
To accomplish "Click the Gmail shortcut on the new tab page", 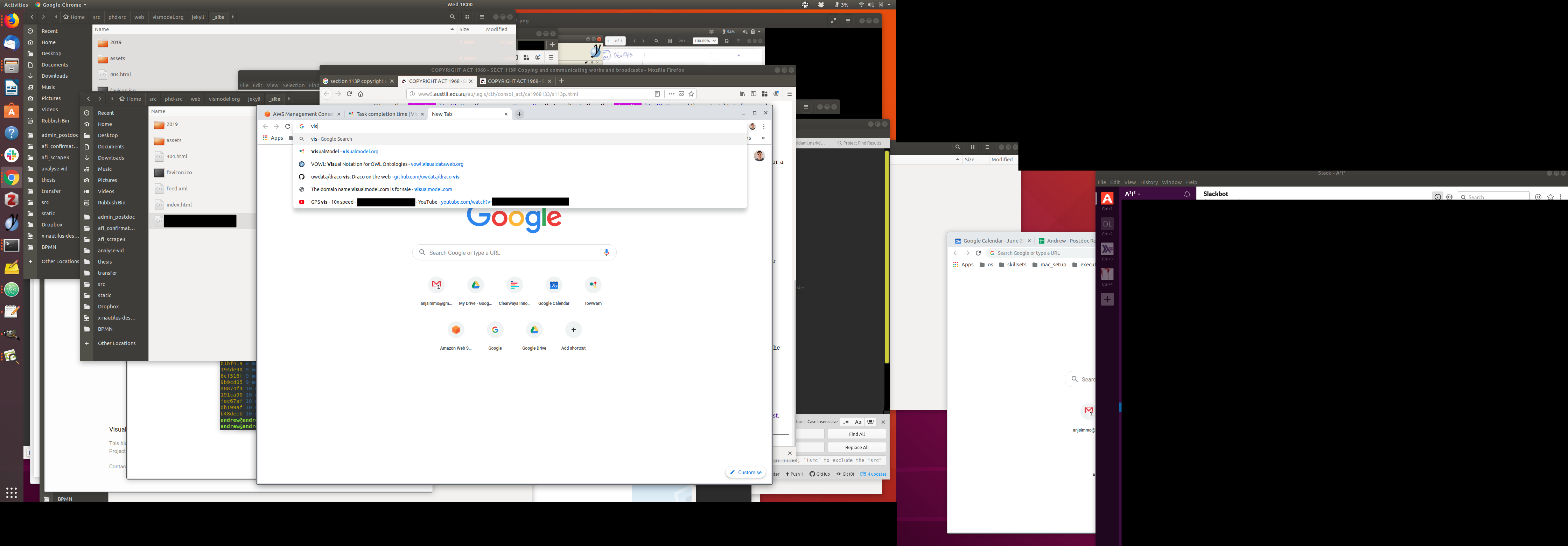I will click(x=436, y=285).
